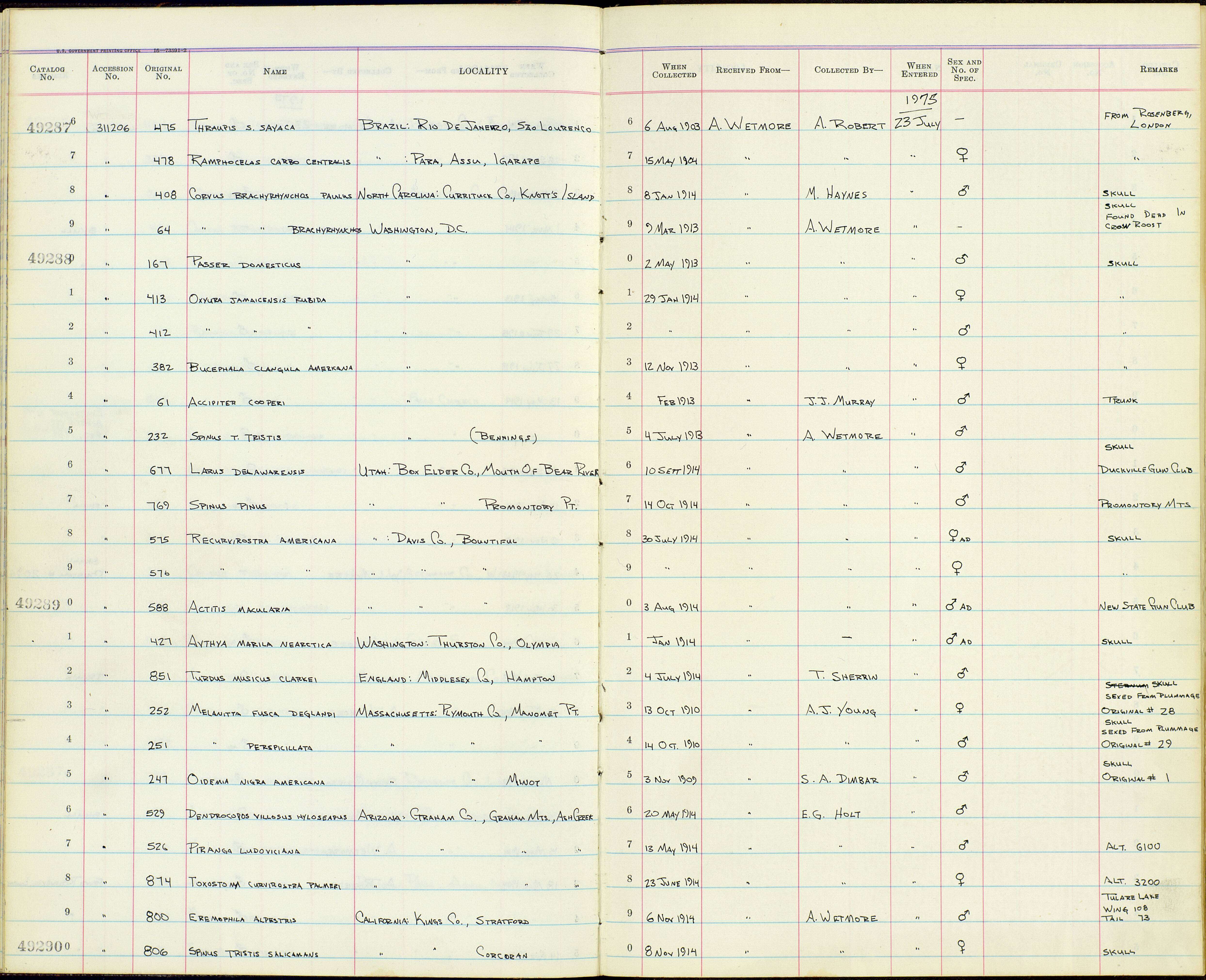This screenshot has height=980, width=1206.
Task: Click 'Turdus musicus clarkei' entry
Action: coord(252,678)
